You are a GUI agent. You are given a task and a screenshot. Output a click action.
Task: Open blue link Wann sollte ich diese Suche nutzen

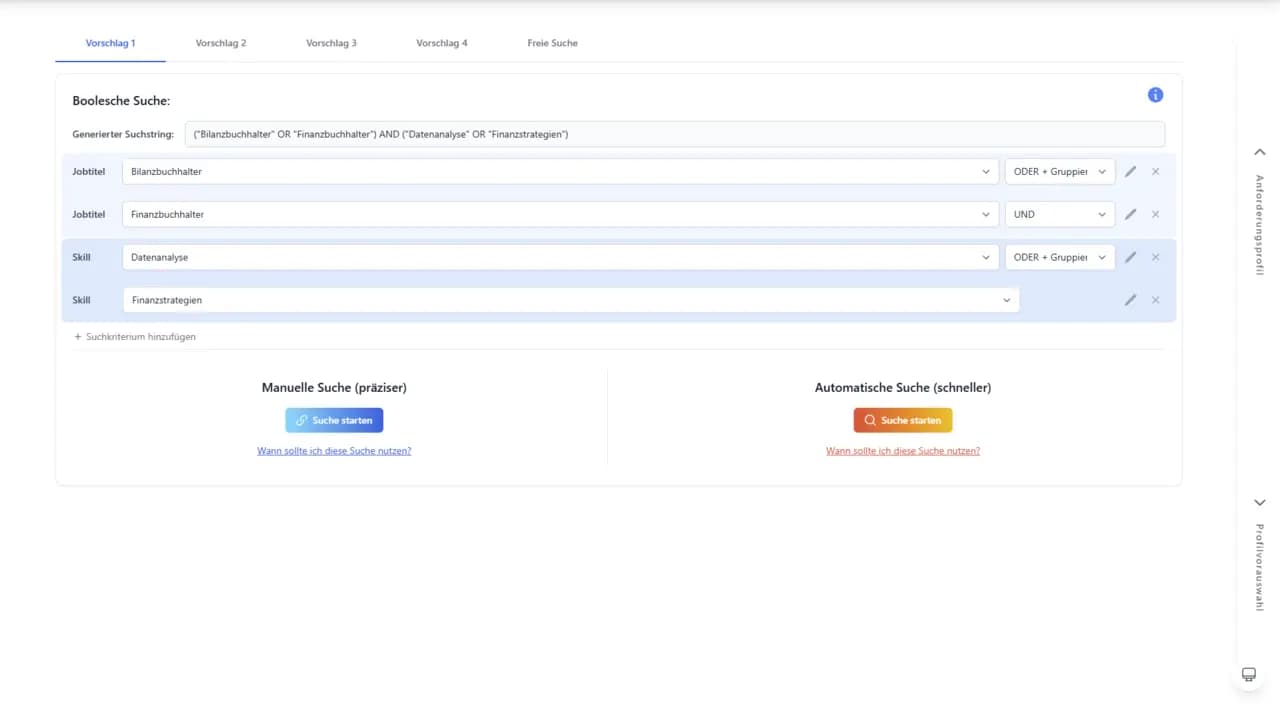tap(334, 451)
